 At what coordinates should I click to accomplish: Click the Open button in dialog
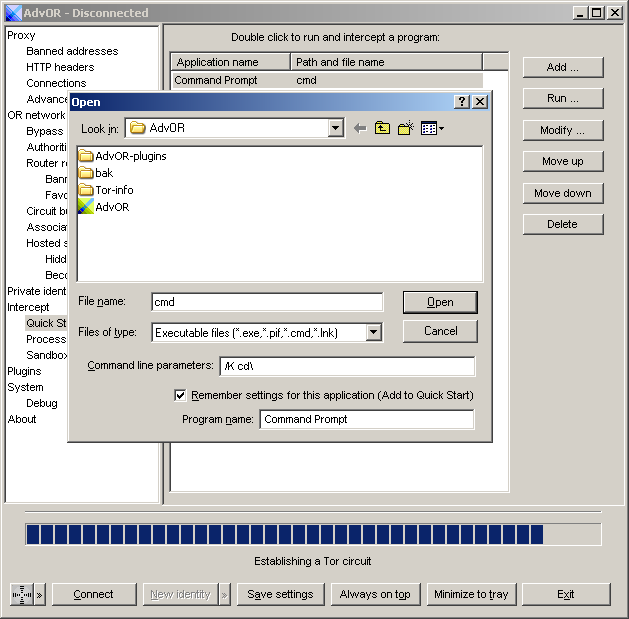(440, 302)
